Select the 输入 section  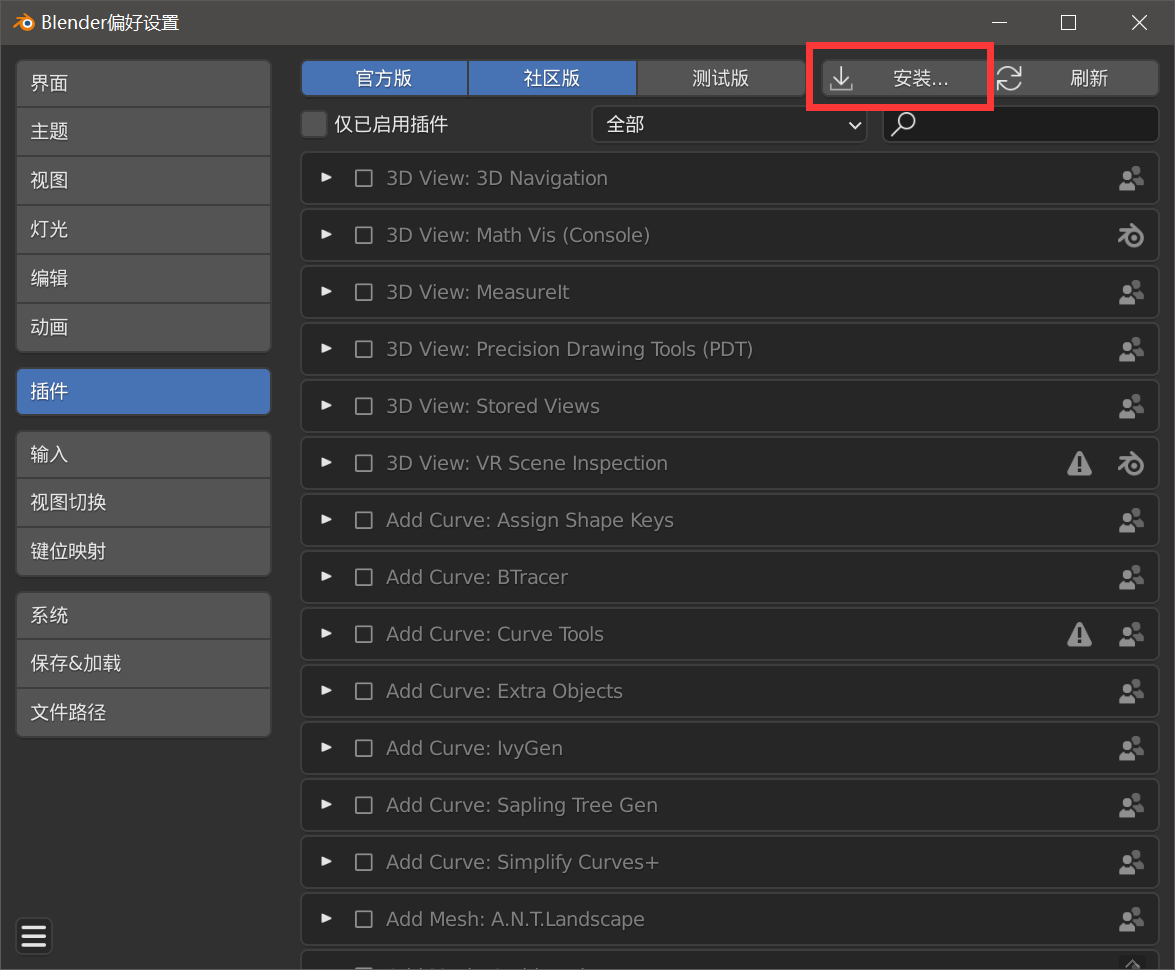pos(143,454)
